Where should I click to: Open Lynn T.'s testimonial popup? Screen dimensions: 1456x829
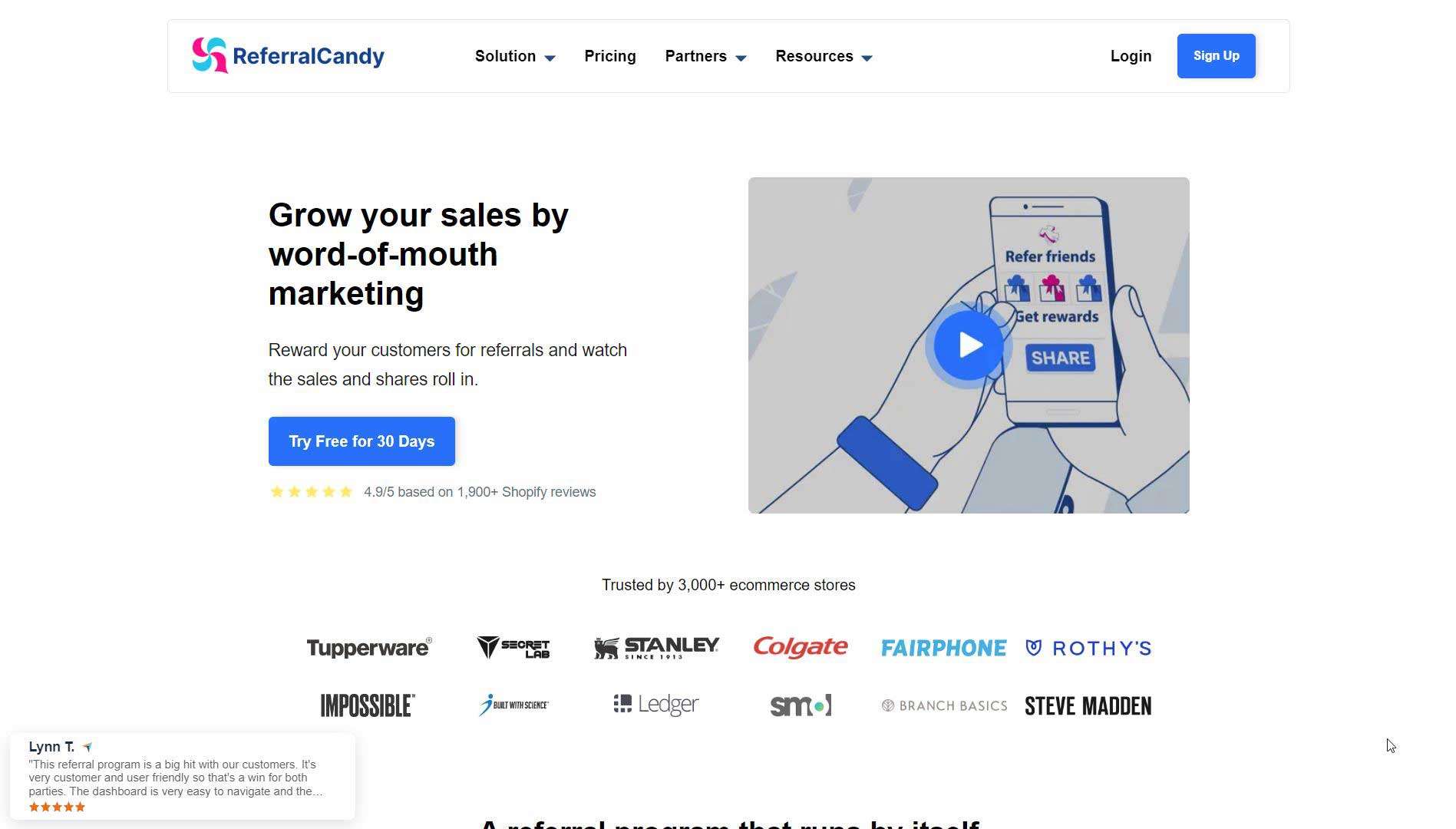pos(182,775)
